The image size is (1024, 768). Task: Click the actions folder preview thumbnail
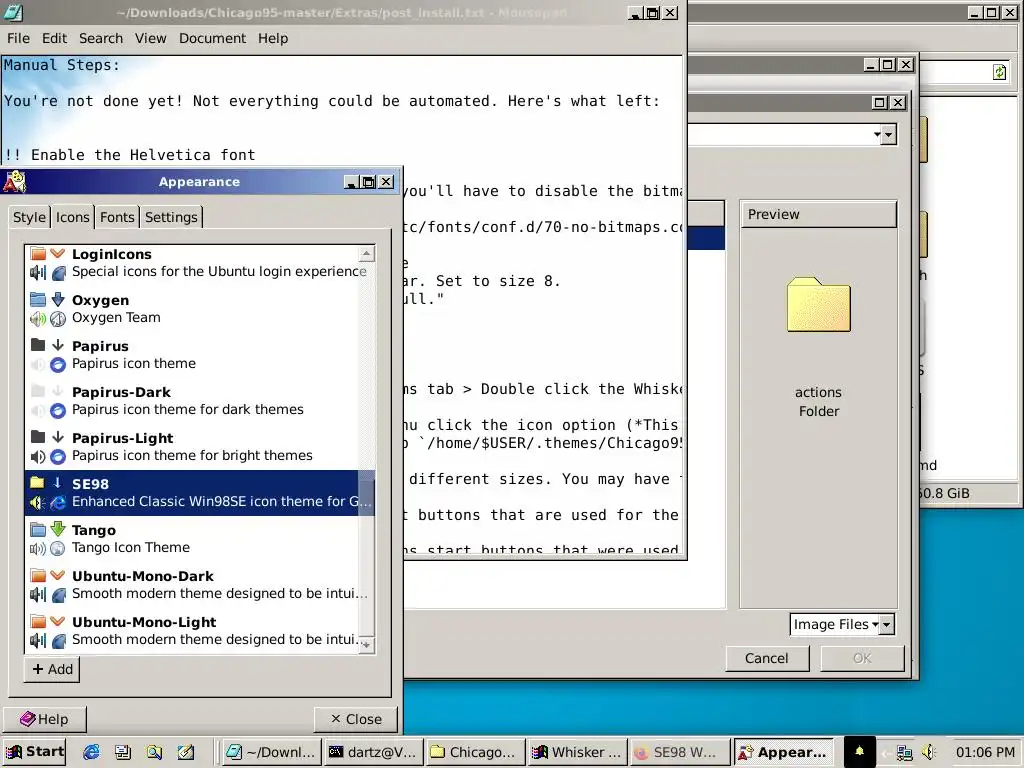(x=818, y=305)
